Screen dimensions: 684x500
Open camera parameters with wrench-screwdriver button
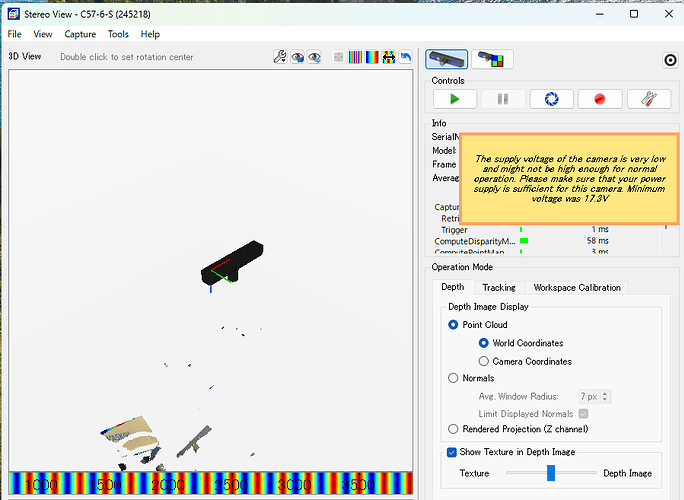pyautogui.click(x=649, y=99)
